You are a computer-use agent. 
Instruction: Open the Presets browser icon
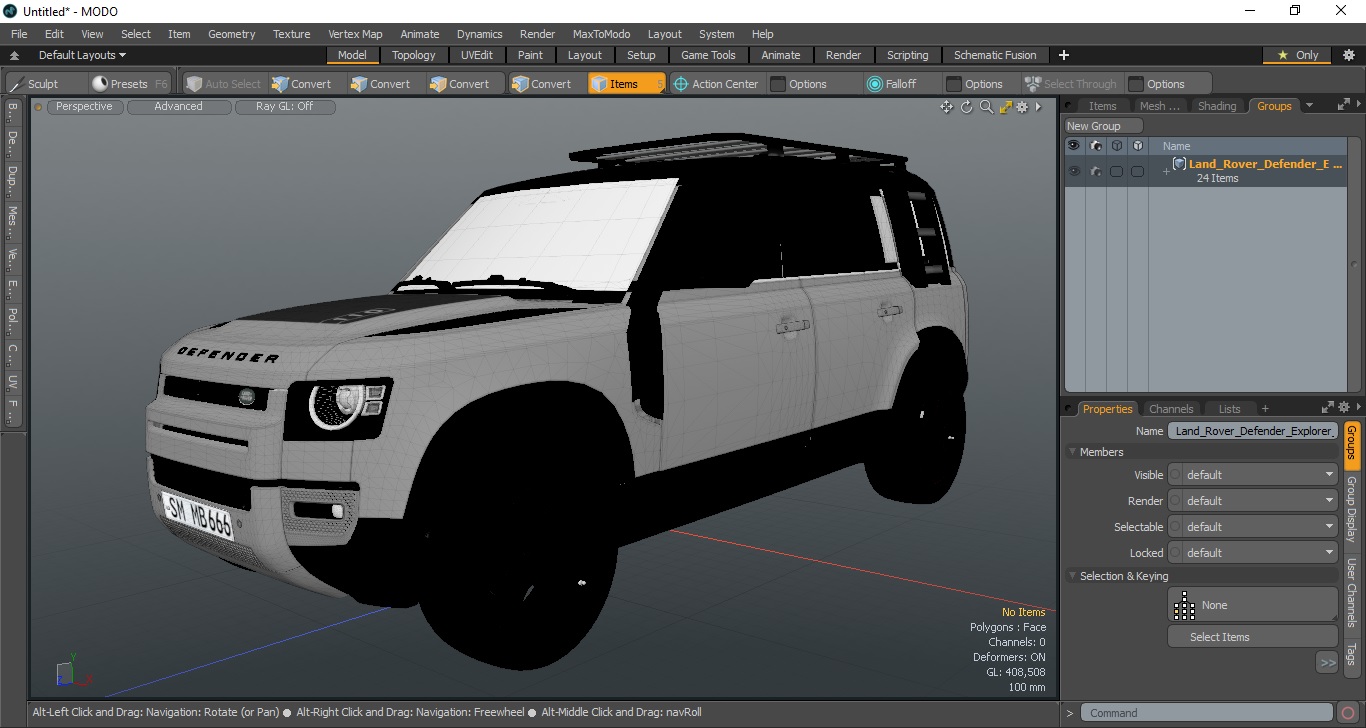tap(99, 84)
